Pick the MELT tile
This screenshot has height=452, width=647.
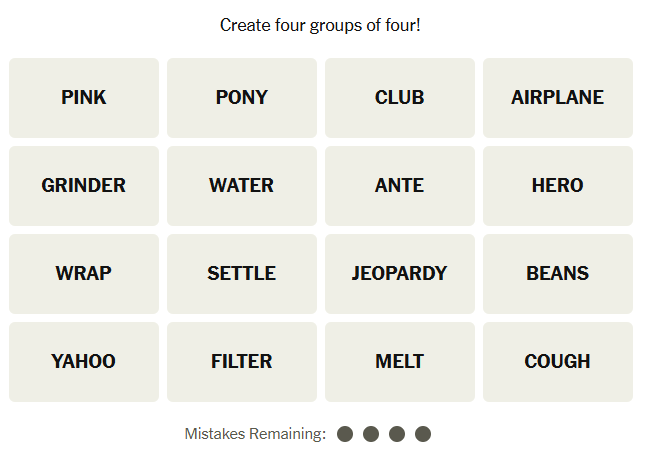(400, 362)
